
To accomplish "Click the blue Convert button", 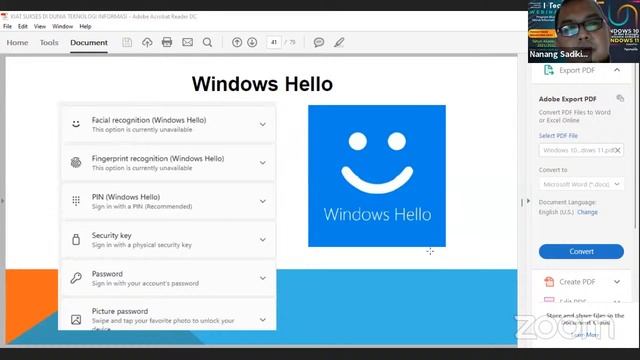I will pyautogui.click(x=581, y=251).
